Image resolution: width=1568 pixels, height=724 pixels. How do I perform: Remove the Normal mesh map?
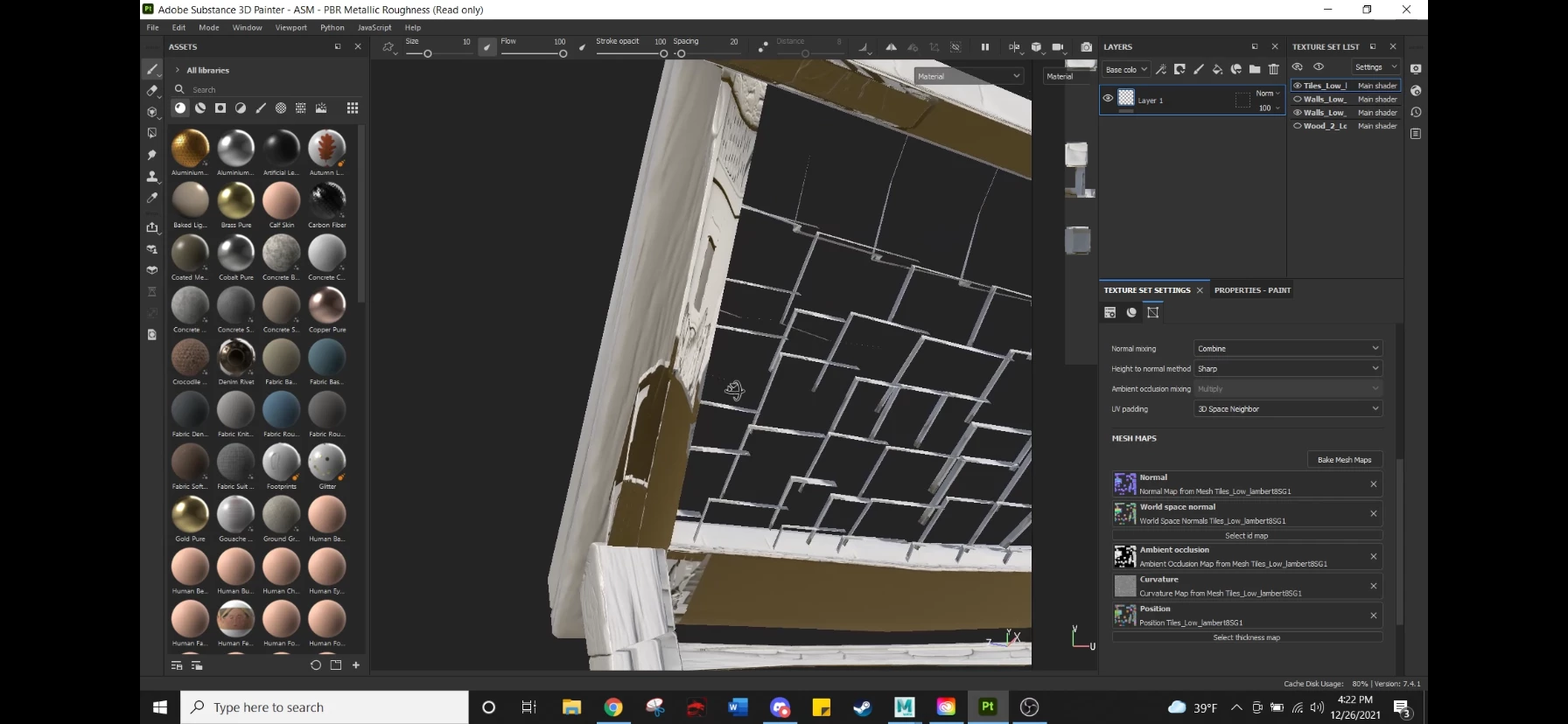pyautogui.click(x=1373, y=484)
